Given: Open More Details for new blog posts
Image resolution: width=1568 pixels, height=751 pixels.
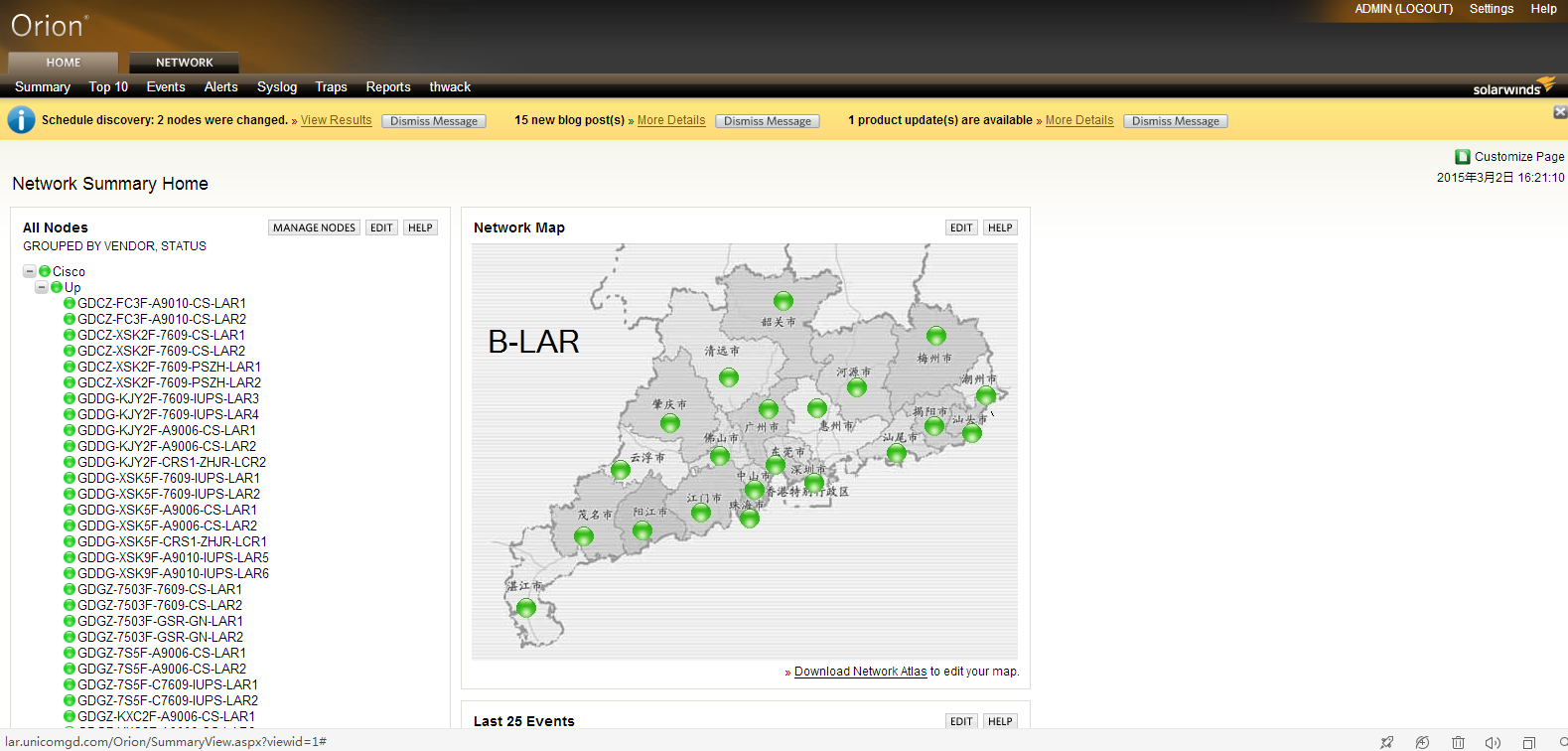Looking at the screenshot, I should 671,120.
